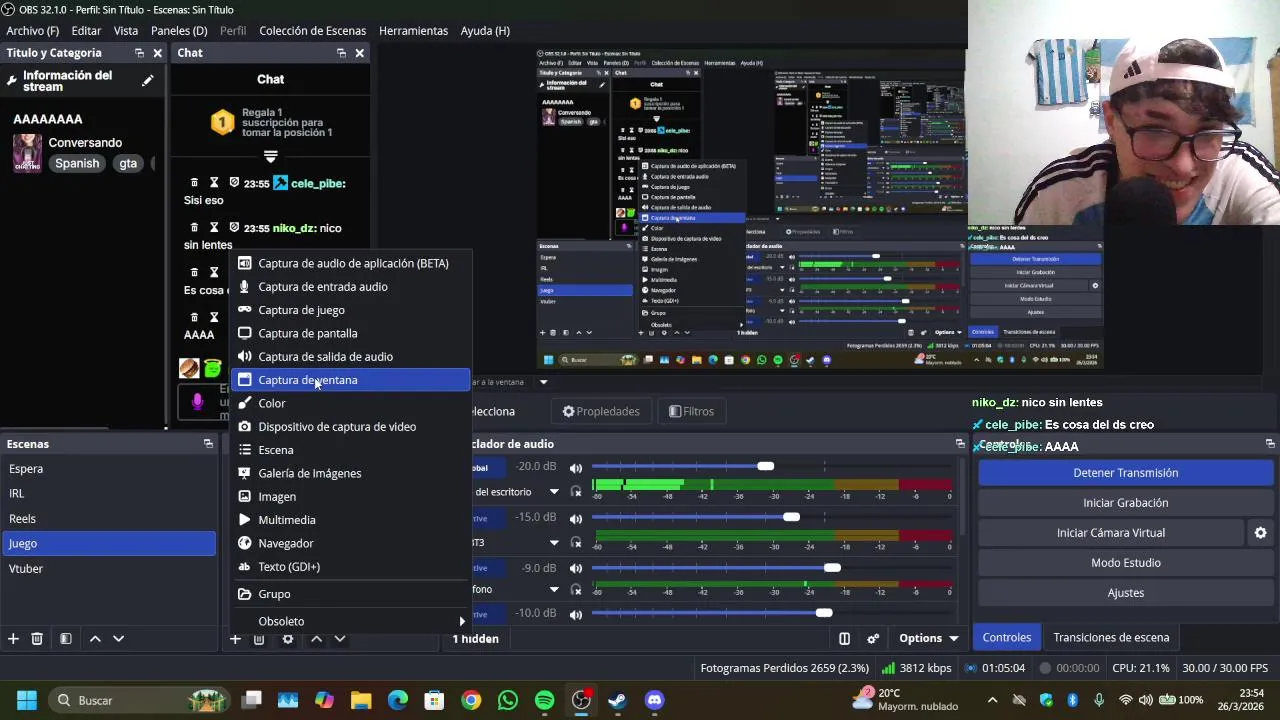The height and width of the screenshot is (720, 1280).
Task: Switch audio mixer layout icon
Action: (844, 639)
